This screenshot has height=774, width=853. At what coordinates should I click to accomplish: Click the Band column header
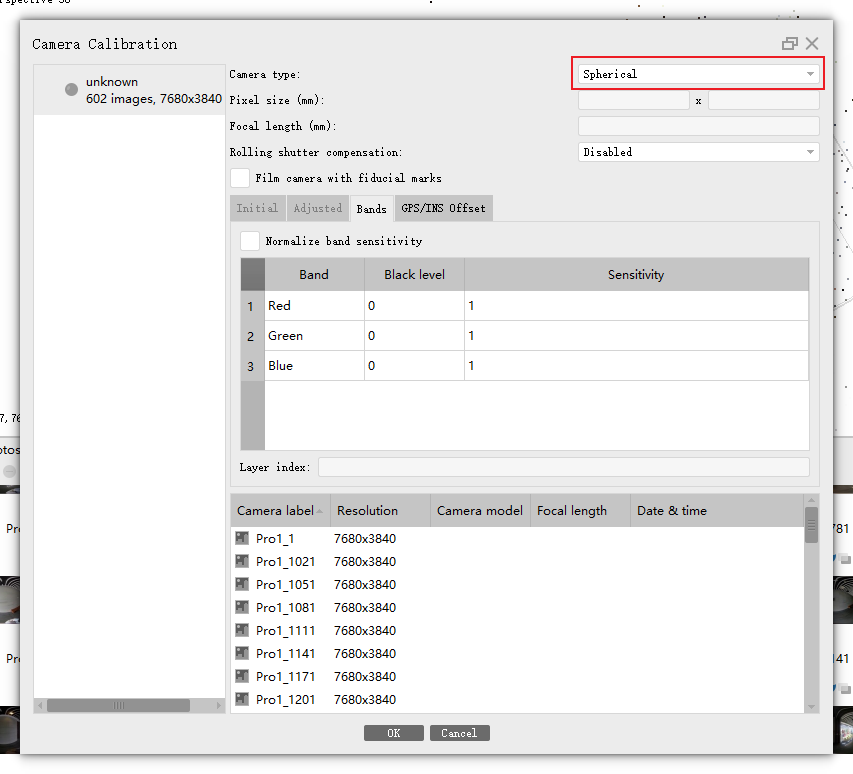[314, 275]
